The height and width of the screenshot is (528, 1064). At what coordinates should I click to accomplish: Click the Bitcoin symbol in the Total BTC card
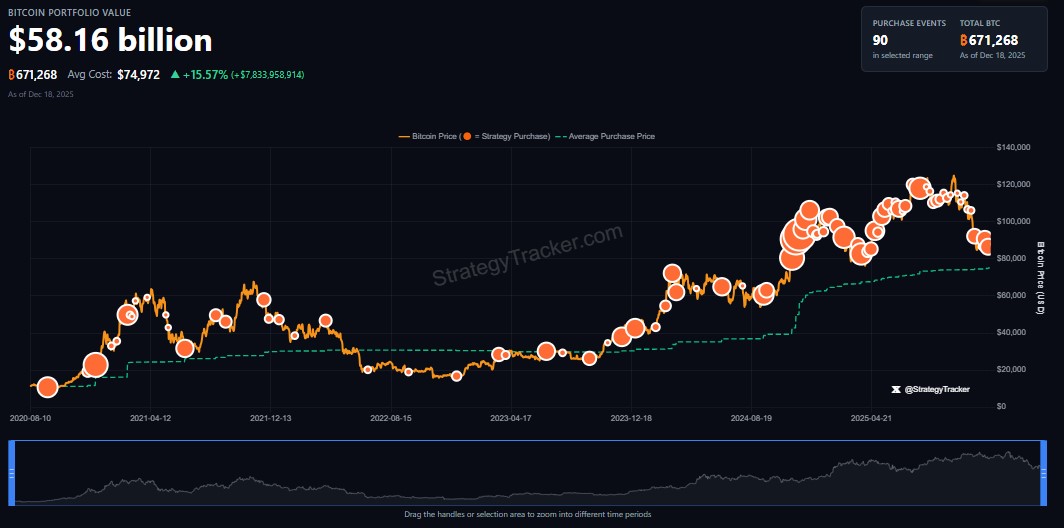pyautogui.click(x=964, y=40)
